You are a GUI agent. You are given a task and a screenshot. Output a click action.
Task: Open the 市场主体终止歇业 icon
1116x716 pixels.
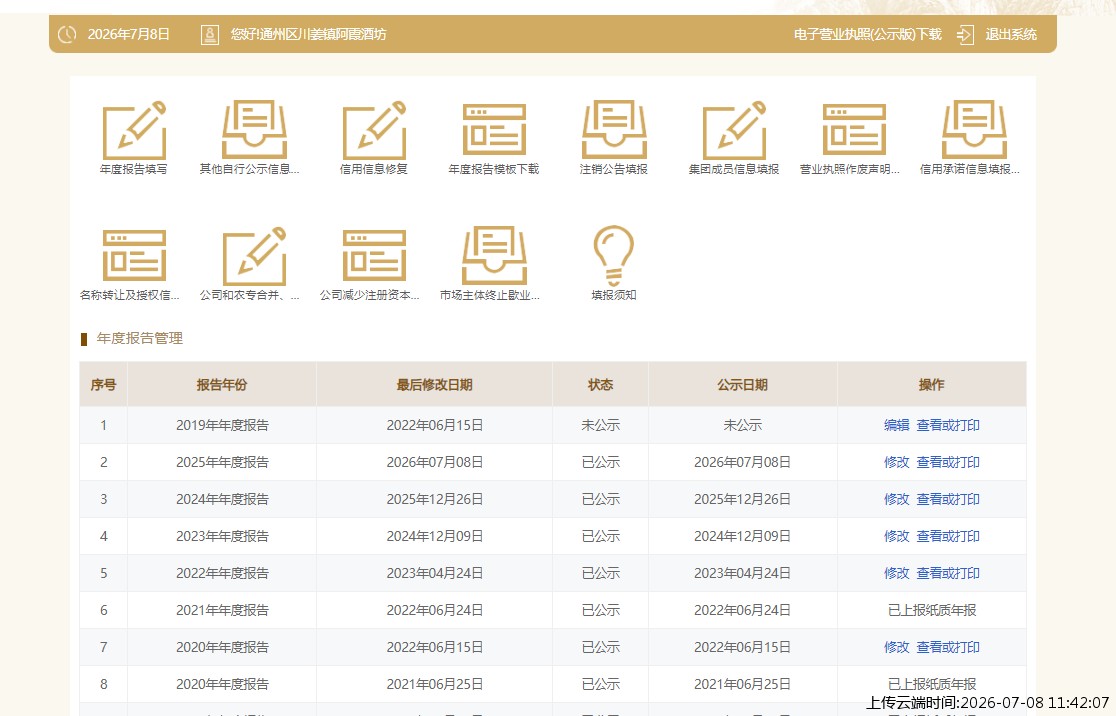[x=494, y=256]
